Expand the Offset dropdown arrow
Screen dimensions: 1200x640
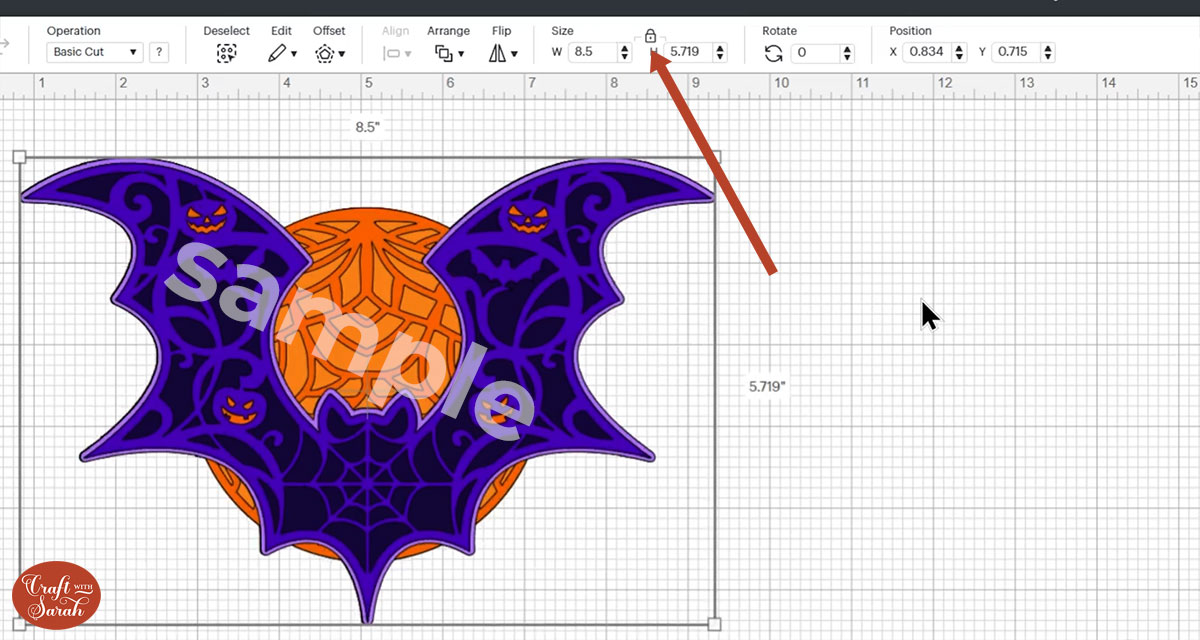pyautogui.click(x=340, y=52)
